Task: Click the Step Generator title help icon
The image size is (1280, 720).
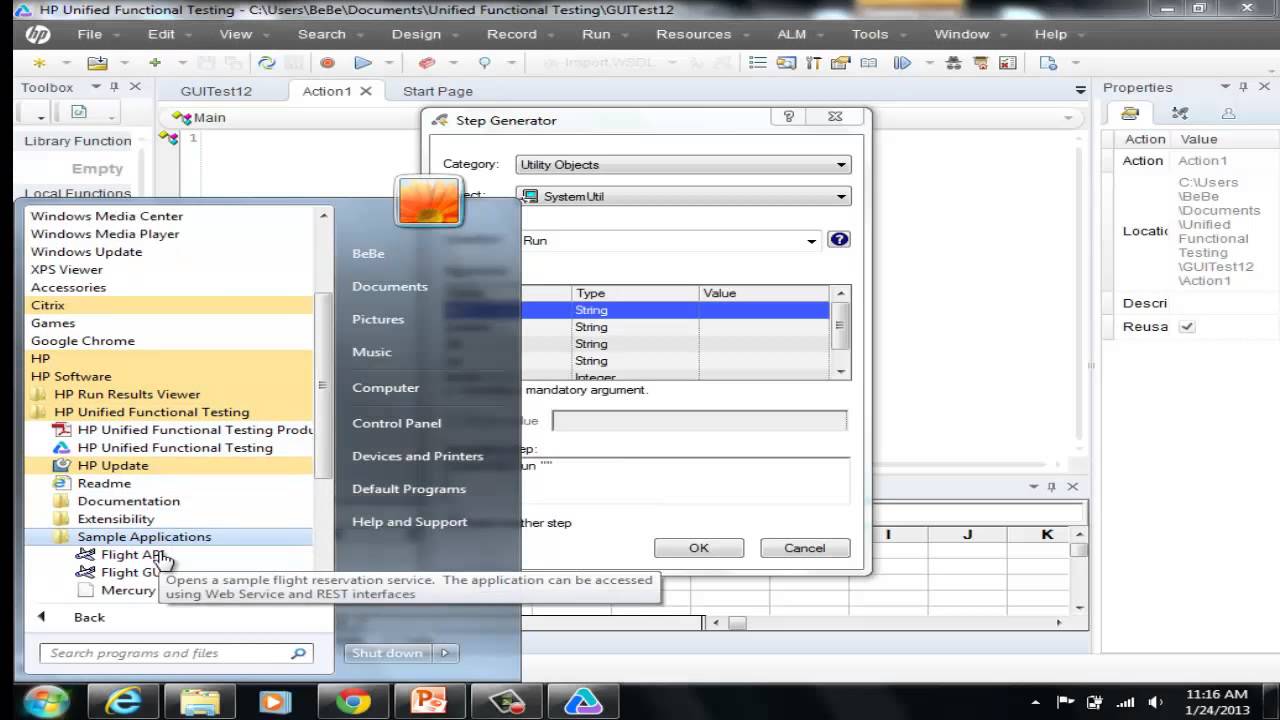Action: coord(788,116)
